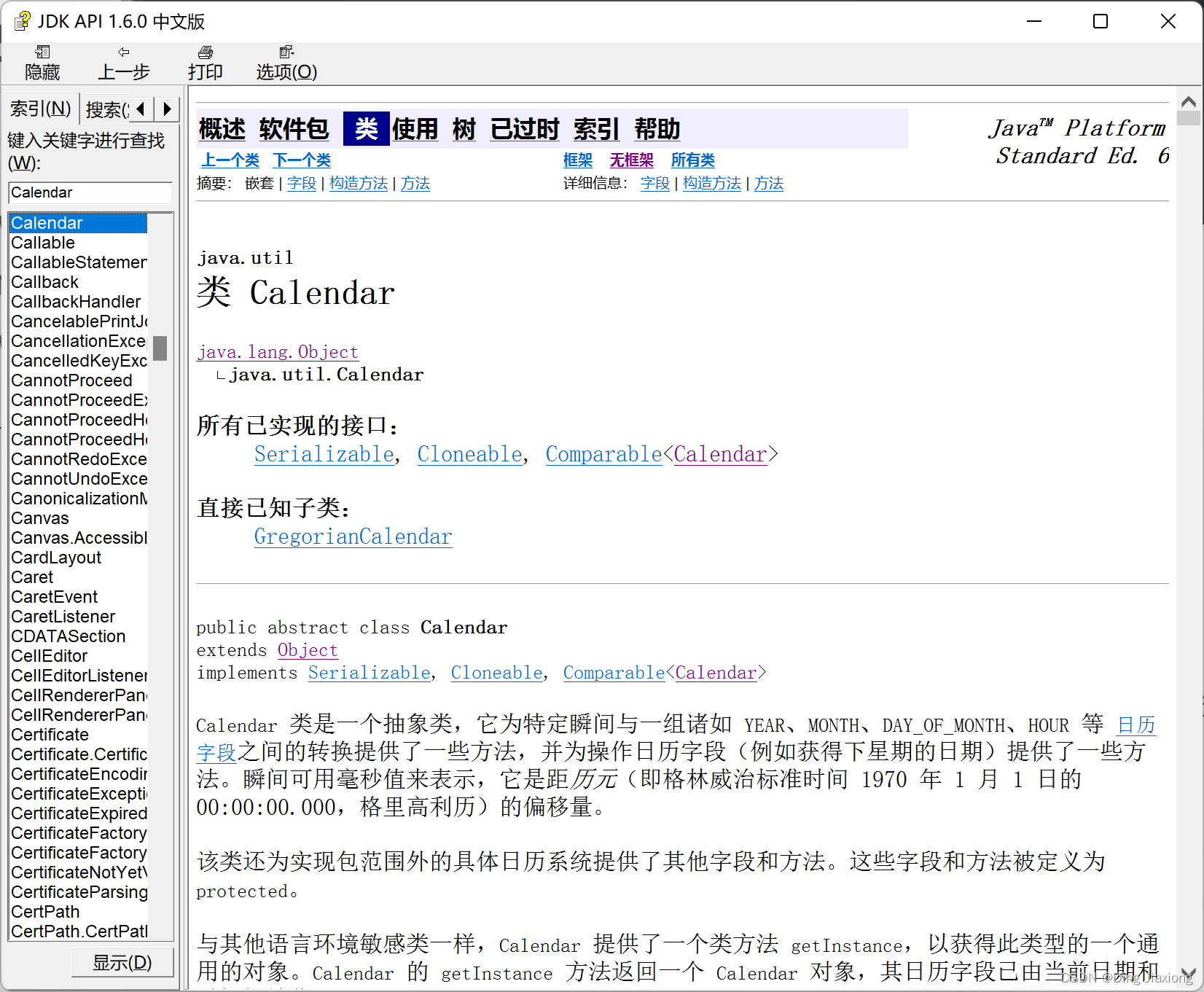Open the 索引 index link in the navigation bar
Viewport: 1204px width, 992px height.
[596, 129]
